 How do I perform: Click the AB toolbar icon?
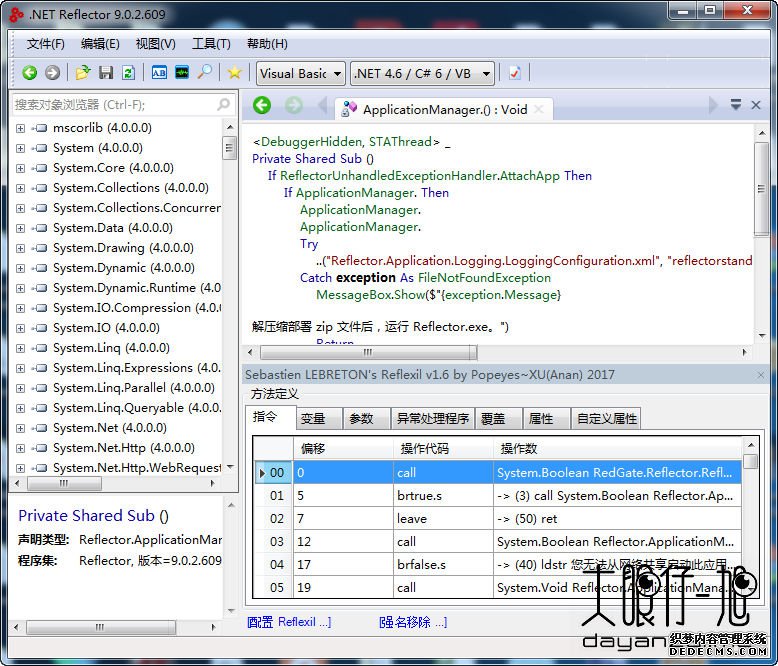coord(159,73)
